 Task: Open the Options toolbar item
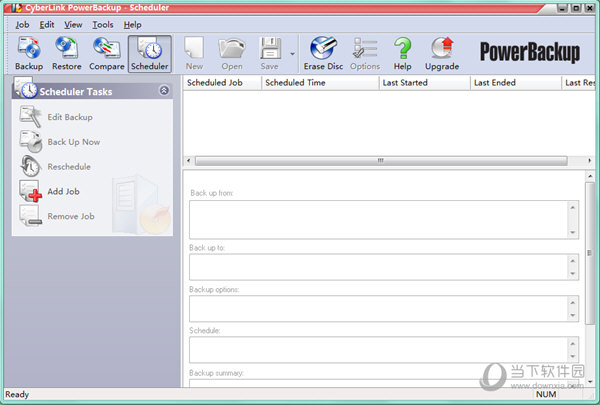(365, 54)
